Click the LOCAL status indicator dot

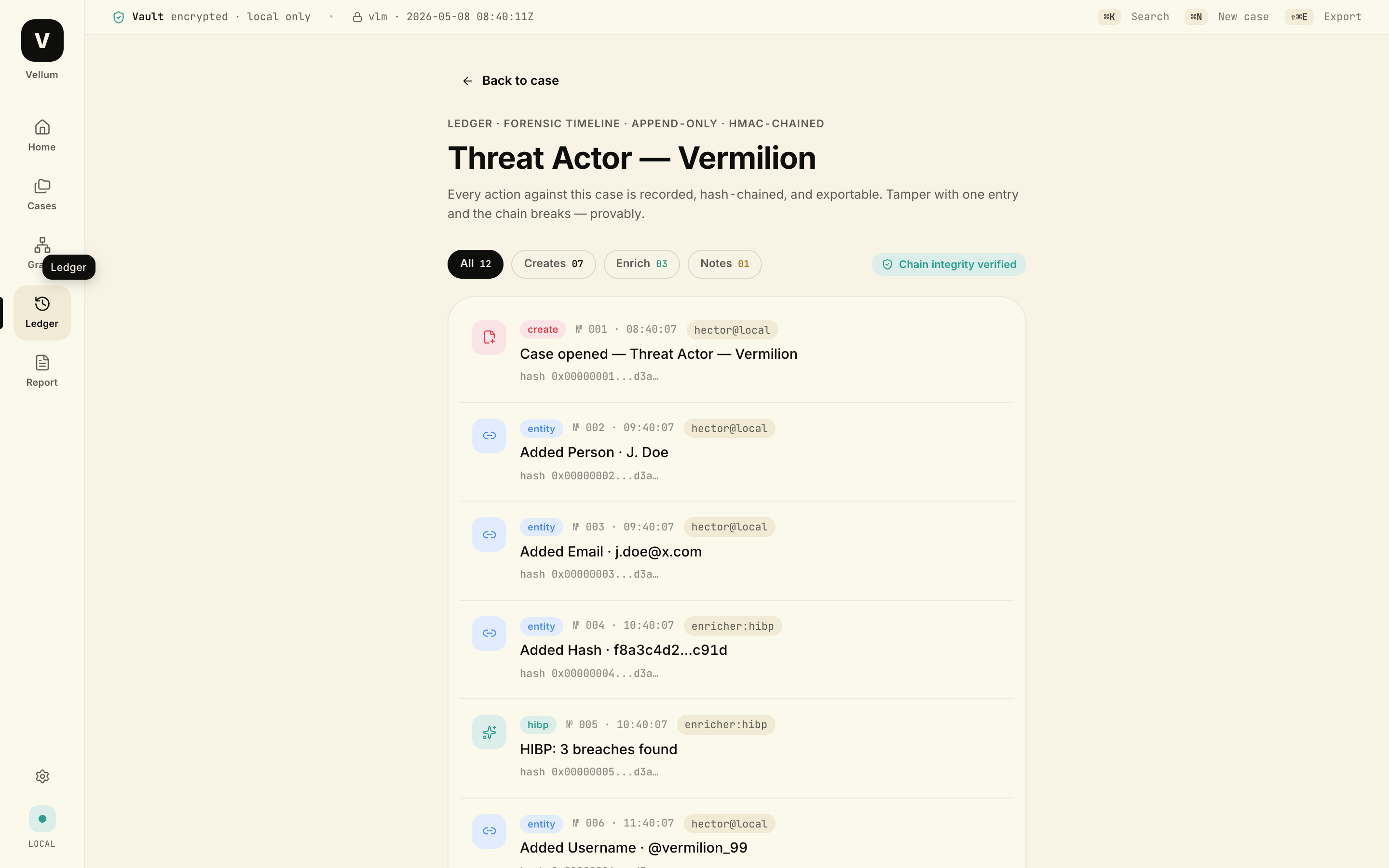click(42, 819)
